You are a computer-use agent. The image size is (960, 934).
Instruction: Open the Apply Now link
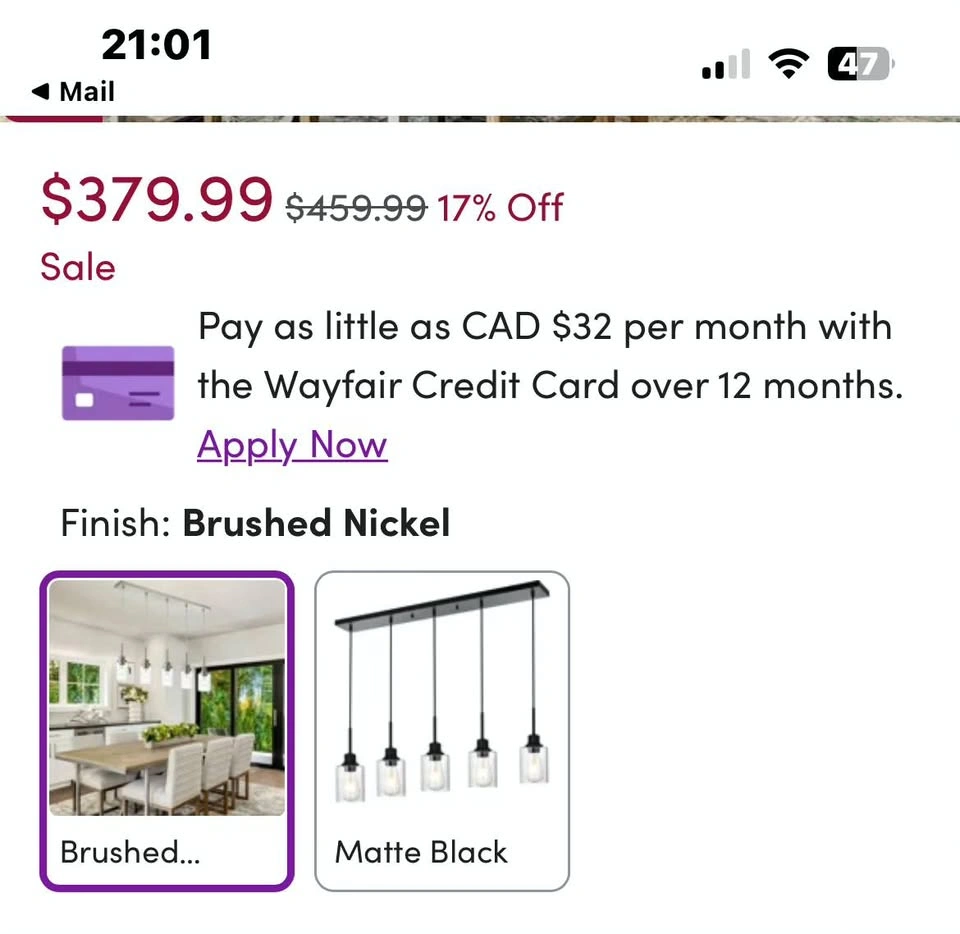tap(292, 444)
